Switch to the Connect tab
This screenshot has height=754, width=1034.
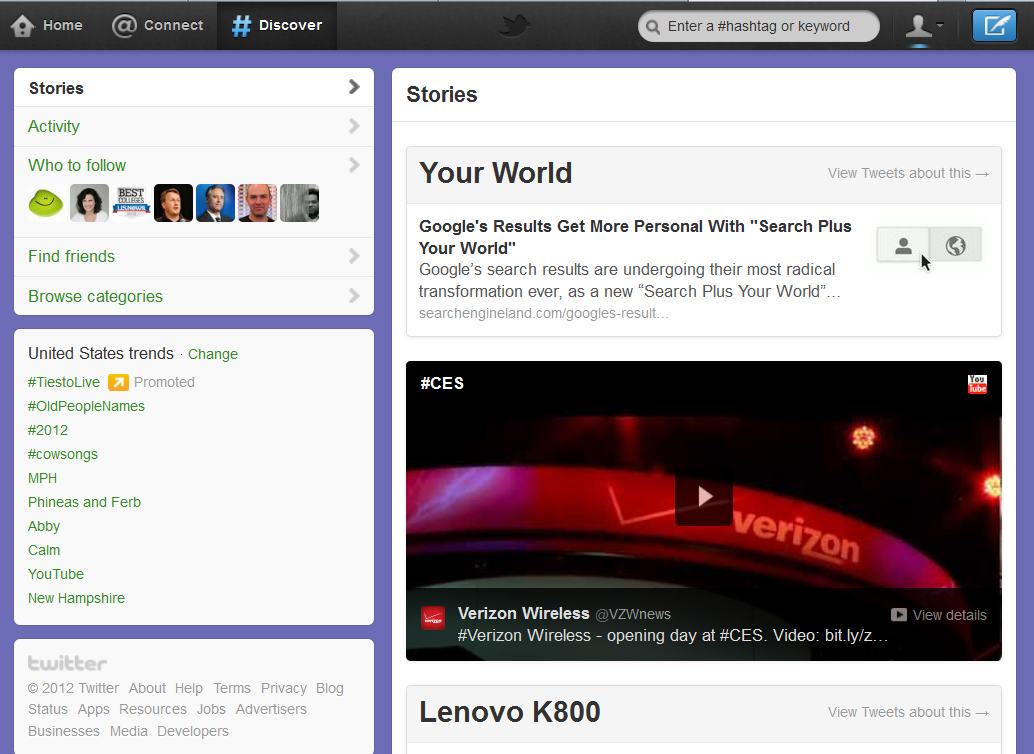[157, 25]
